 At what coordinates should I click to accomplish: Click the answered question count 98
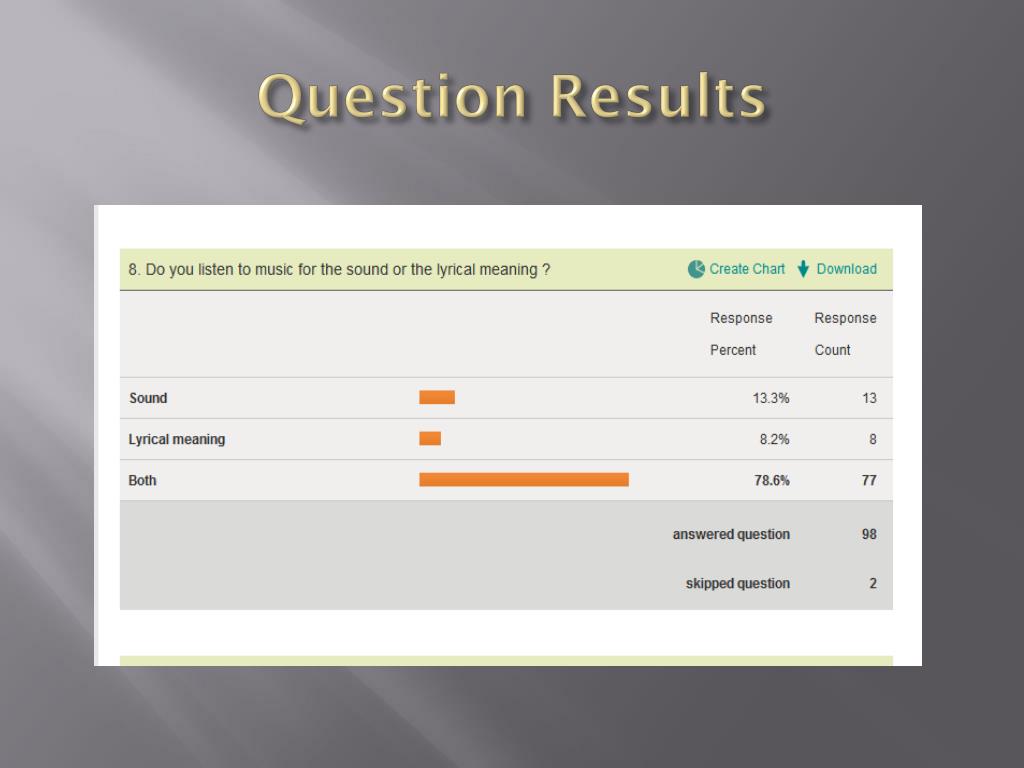(869, 534)
